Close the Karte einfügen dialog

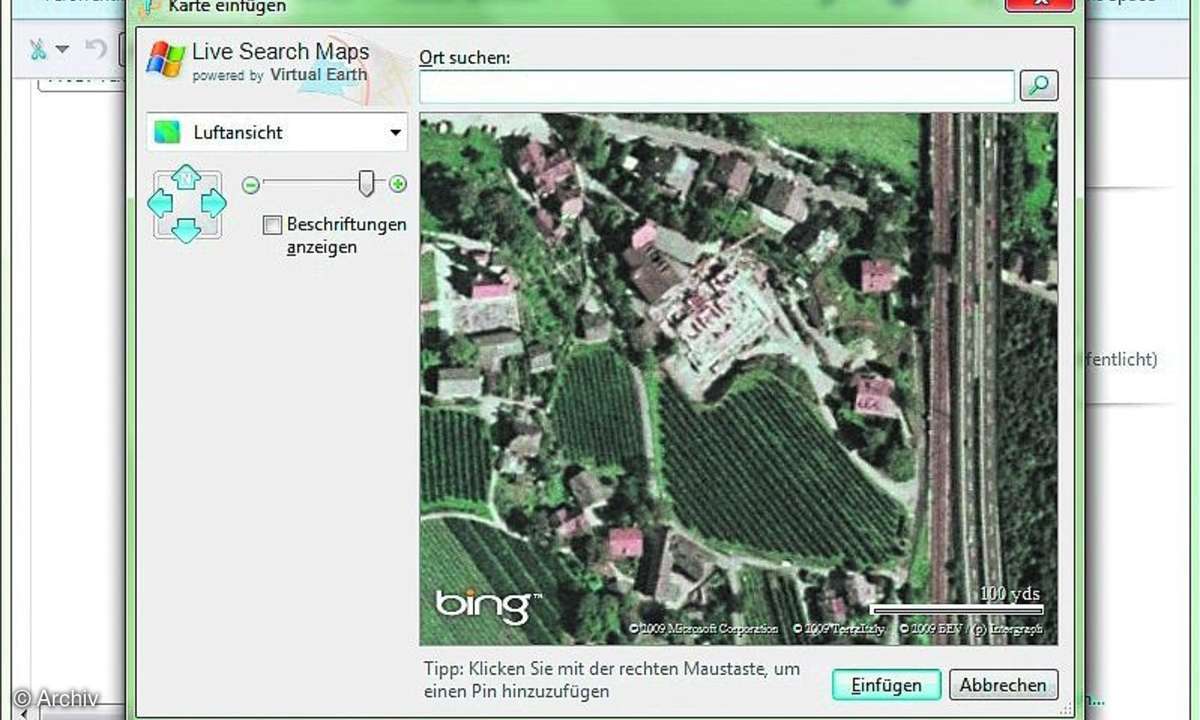(1039, 5)
